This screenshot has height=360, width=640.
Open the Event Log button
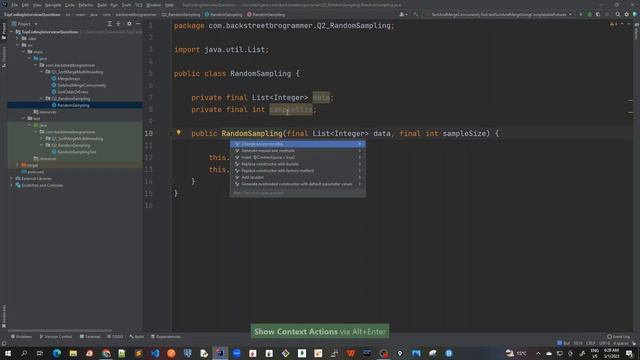point(618,337)
